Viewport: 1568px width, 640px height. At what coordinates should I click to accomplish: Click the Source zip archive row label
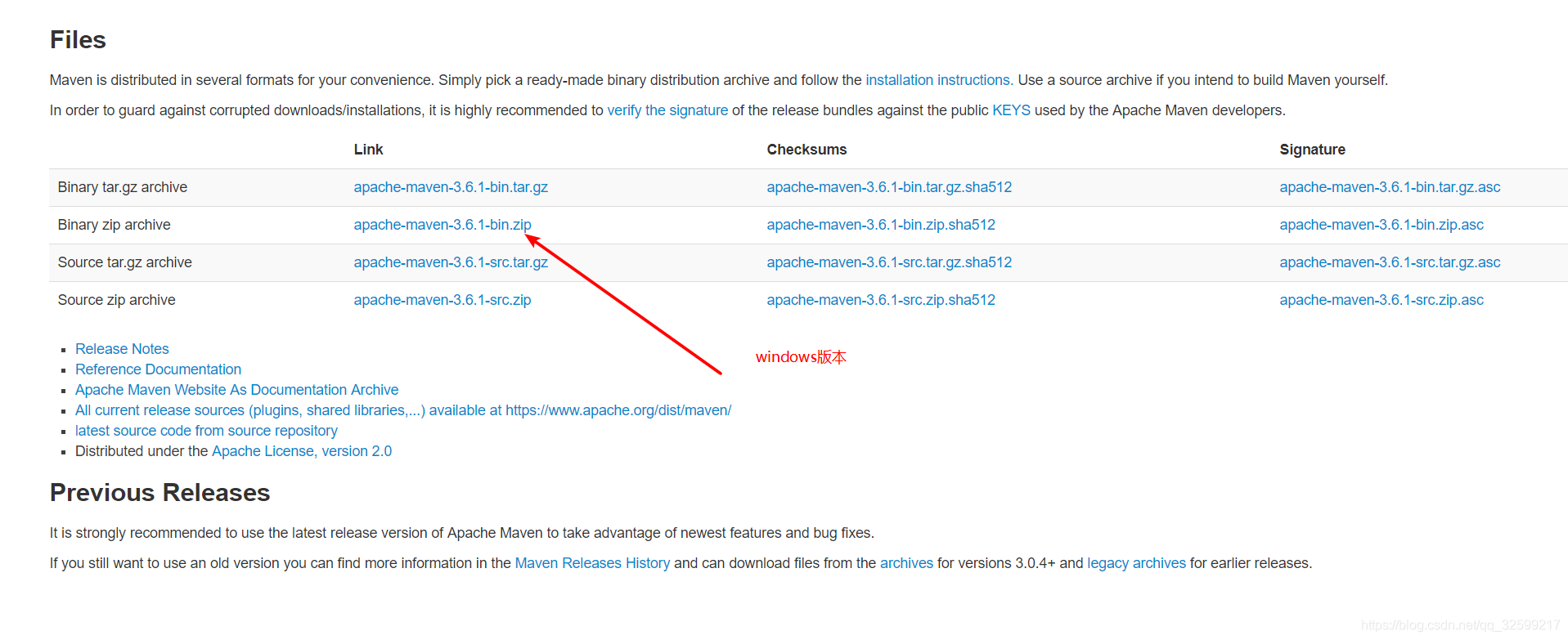click(117, 300)
